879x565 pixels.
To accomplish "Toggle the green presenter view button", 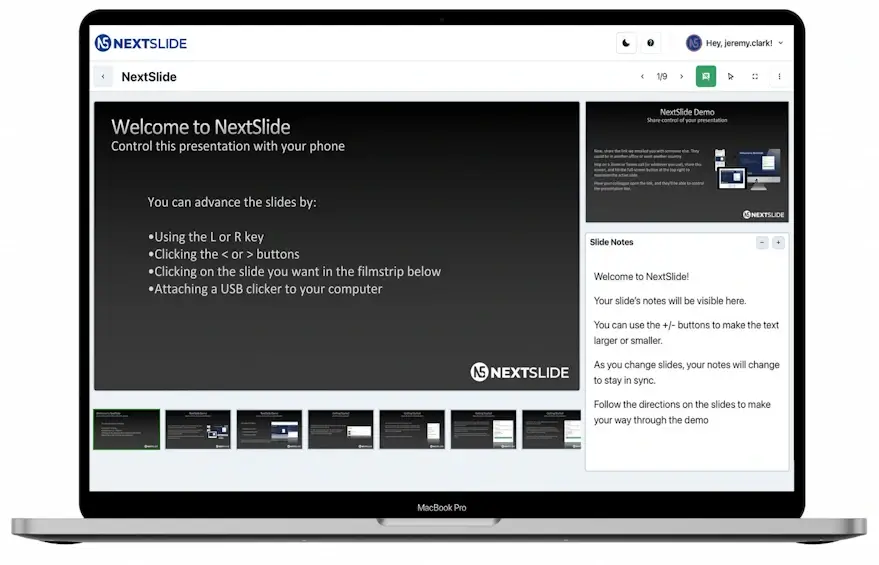I will [x=706, y=76].
